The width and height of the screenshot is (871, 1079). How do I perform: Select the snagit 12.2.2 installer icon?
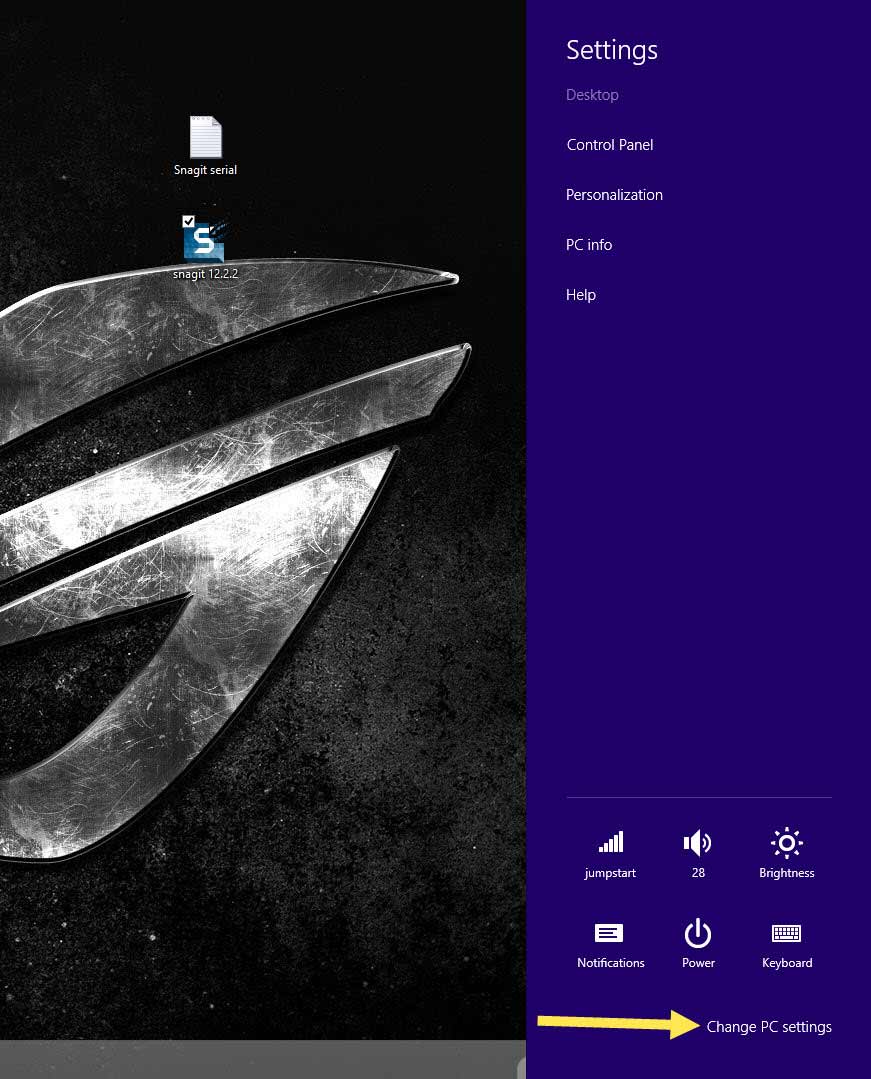(205, 241)
